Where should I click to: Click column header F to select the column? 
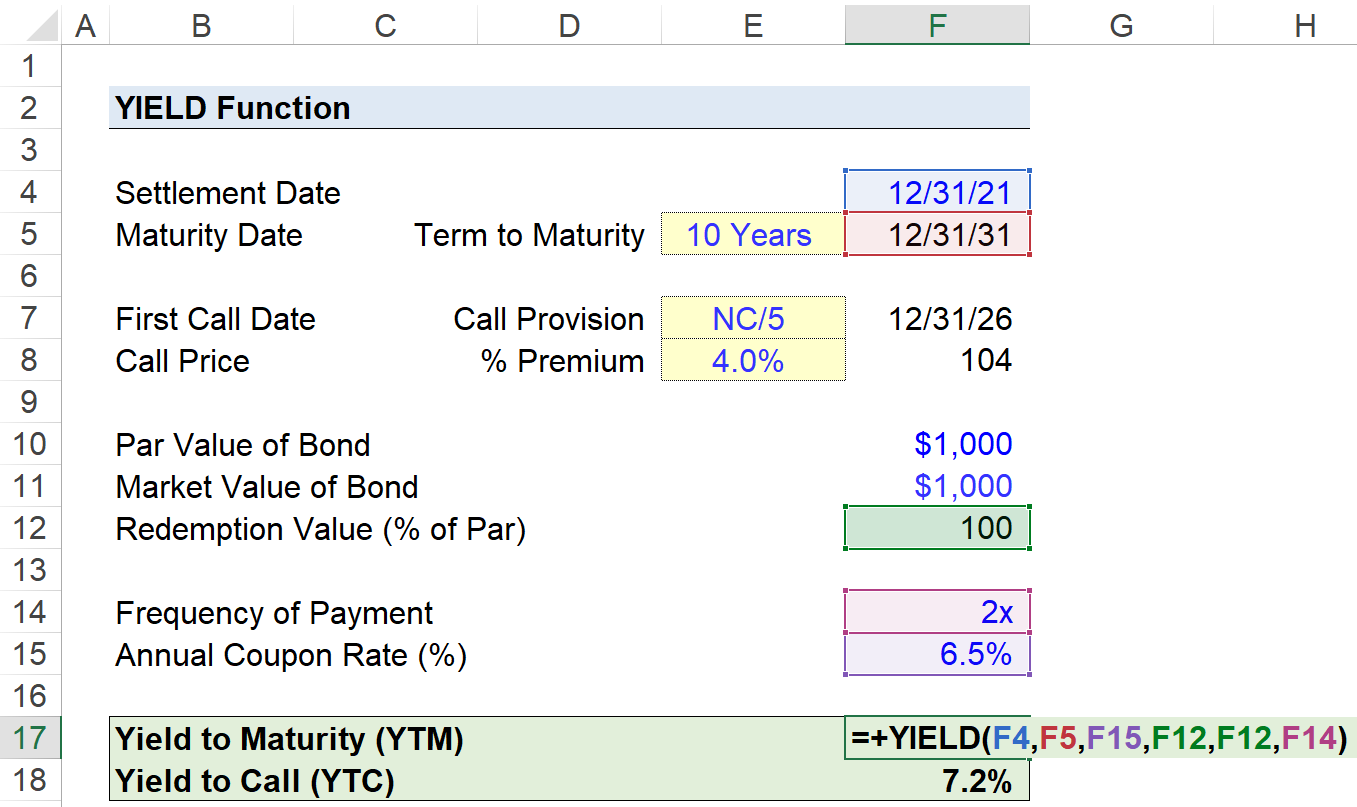[x=937, y=25]
